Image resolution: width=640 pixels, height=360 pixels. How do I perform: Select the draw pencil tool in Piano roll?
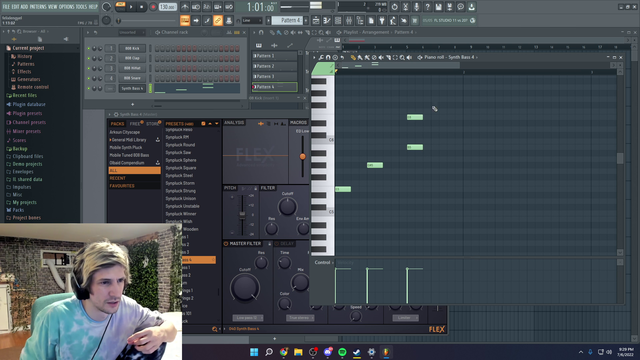tap(353, 58)
